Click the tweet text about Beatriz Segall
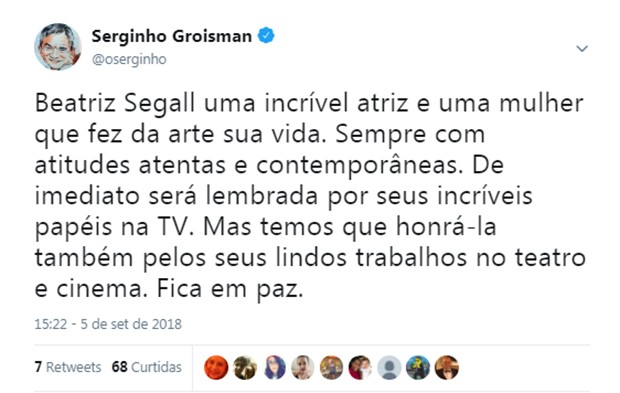The width and height of the screenshot is (620, 393). 310,196
